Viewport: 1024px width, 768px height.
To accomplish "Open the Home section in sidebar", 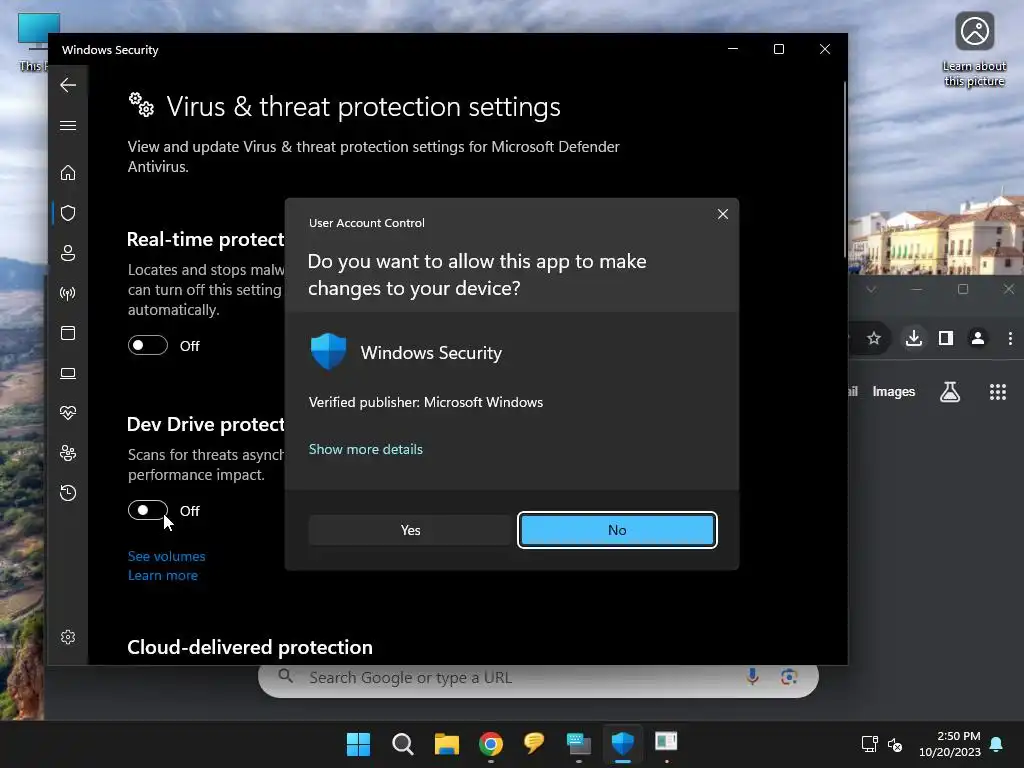I will click(68, 172).
